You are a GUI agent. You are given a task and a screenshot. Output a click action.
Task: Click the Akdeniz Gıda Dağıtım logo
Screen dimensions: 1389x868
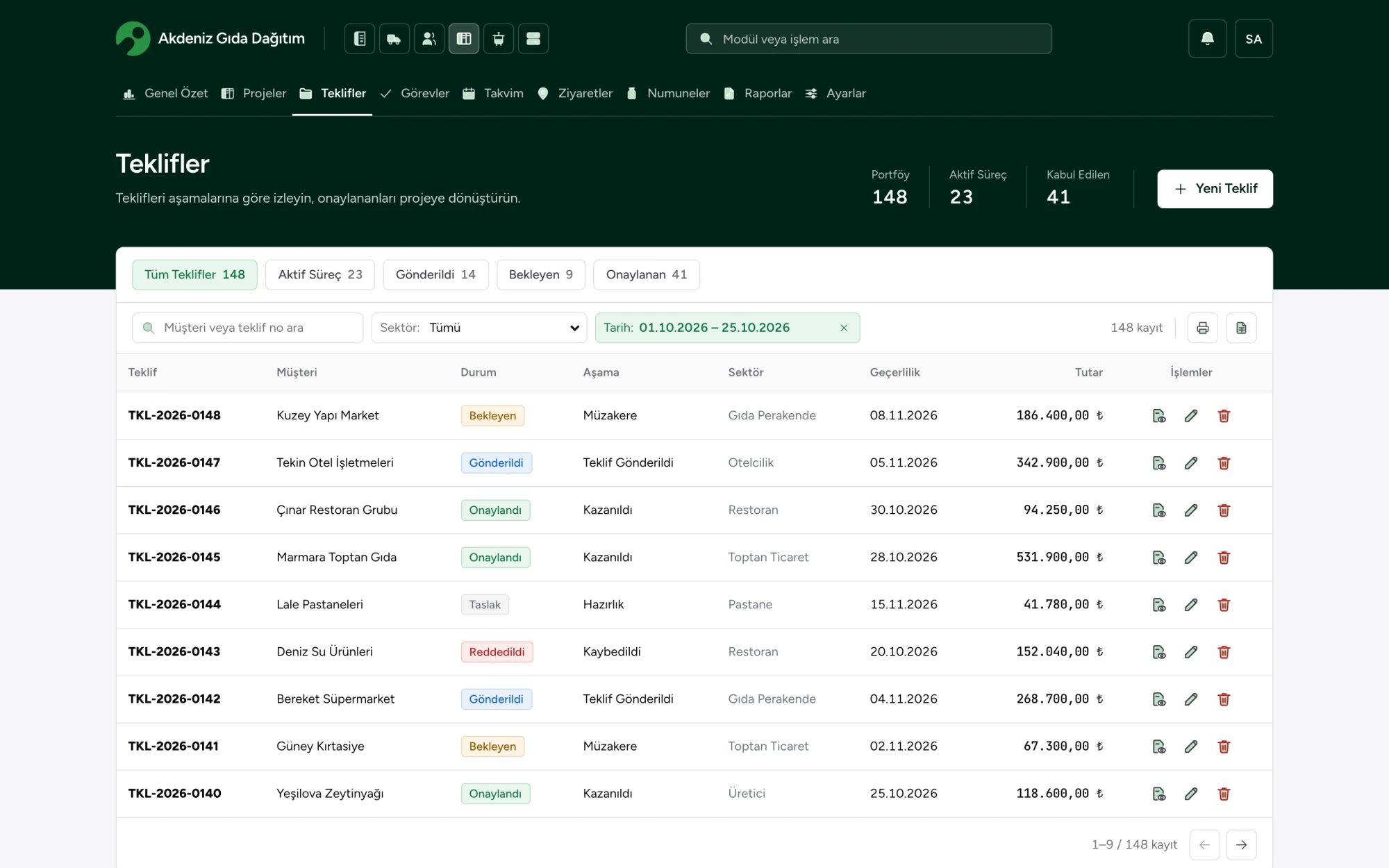(x=210, y=38)
